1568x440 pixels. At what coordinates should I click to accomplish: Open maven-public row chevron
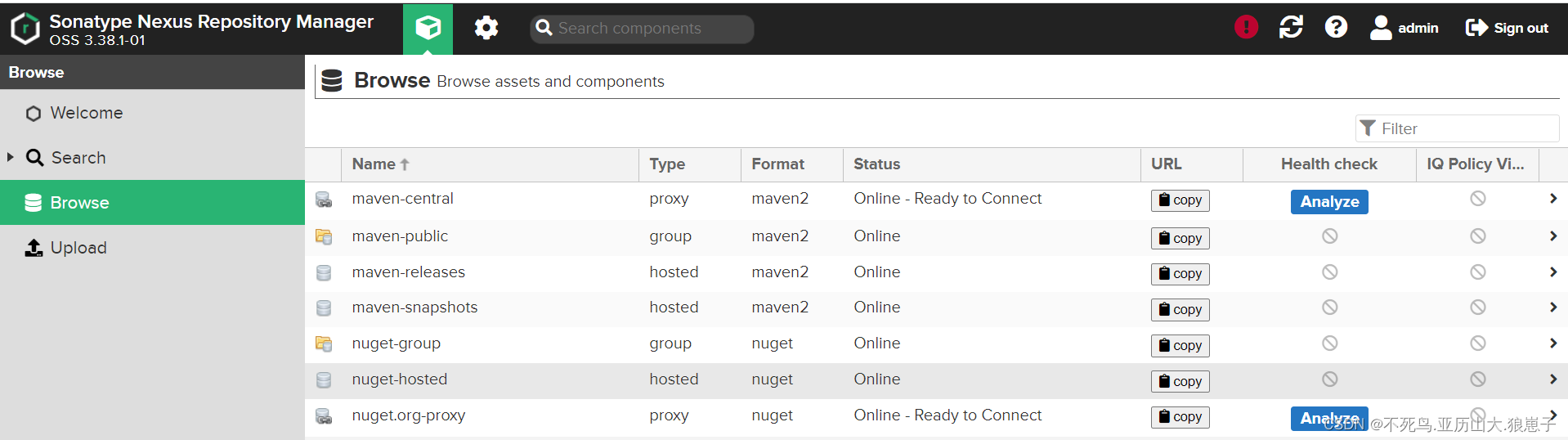pos(1552,236)
